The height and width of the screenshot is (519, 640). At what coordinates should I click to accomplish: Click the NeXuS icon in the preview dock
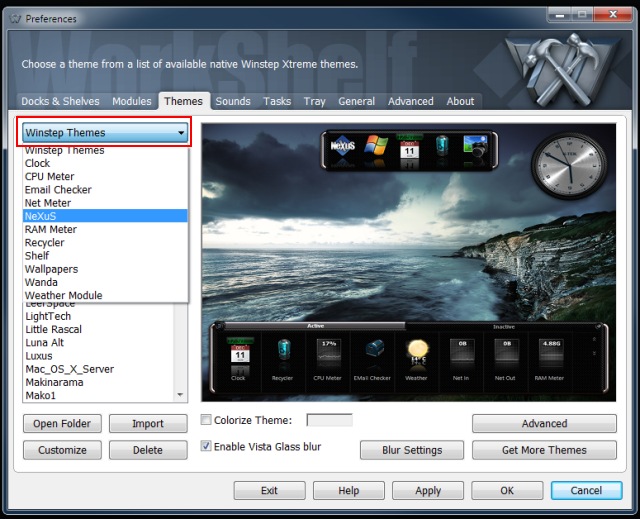(x=343, y=149)
